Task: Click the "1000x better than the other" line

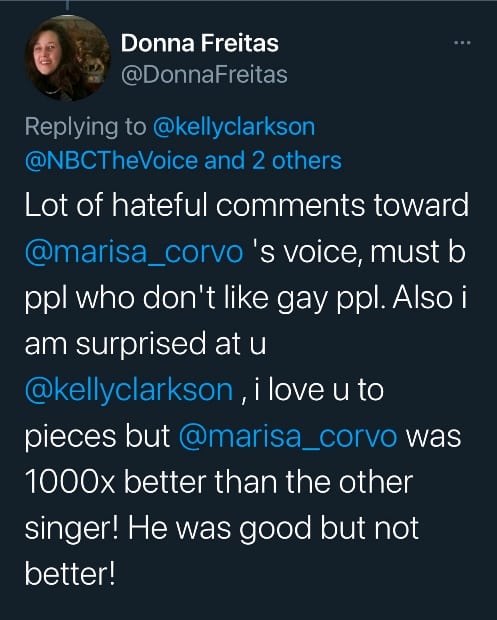Action: click(x=219, y=482)
